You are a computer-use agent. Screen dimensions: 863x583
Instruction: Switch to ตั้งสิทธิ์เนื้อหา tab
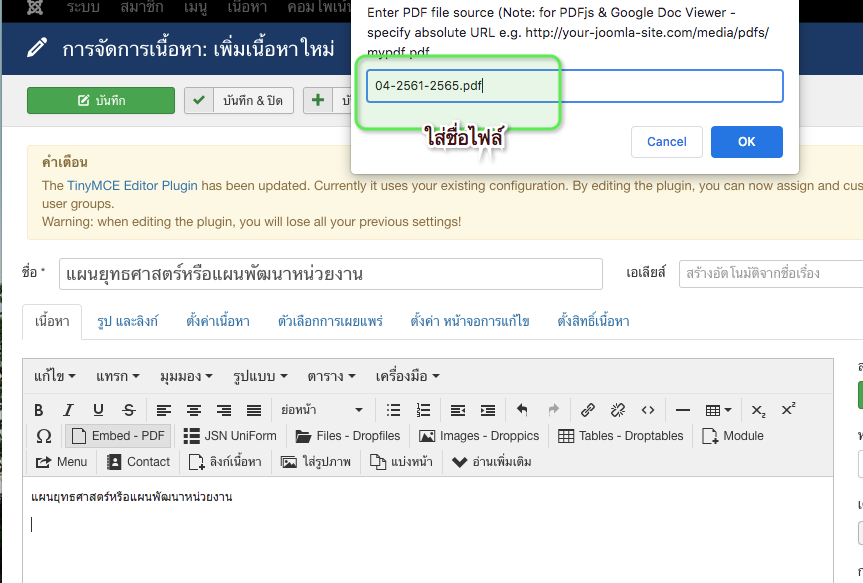(x=593, y=322)
